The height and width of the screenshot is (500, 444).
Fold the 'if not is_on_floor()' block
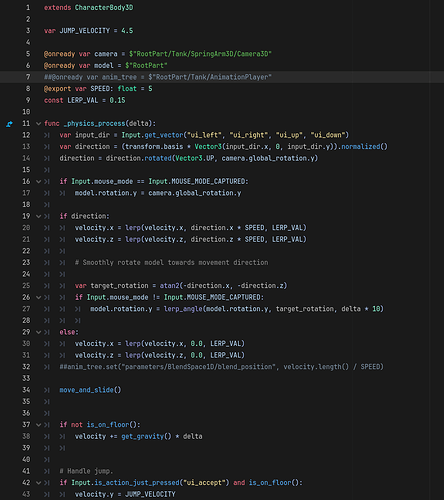tap(38, 425)
